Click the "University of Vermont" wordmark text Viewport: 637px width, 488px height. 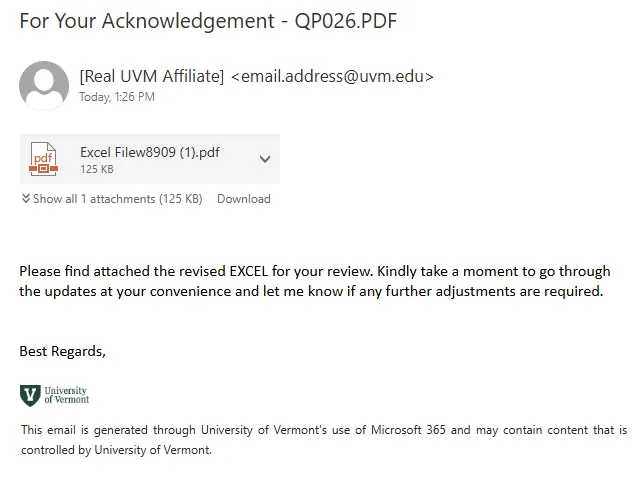pyautogui.click(x=66, y=395)
